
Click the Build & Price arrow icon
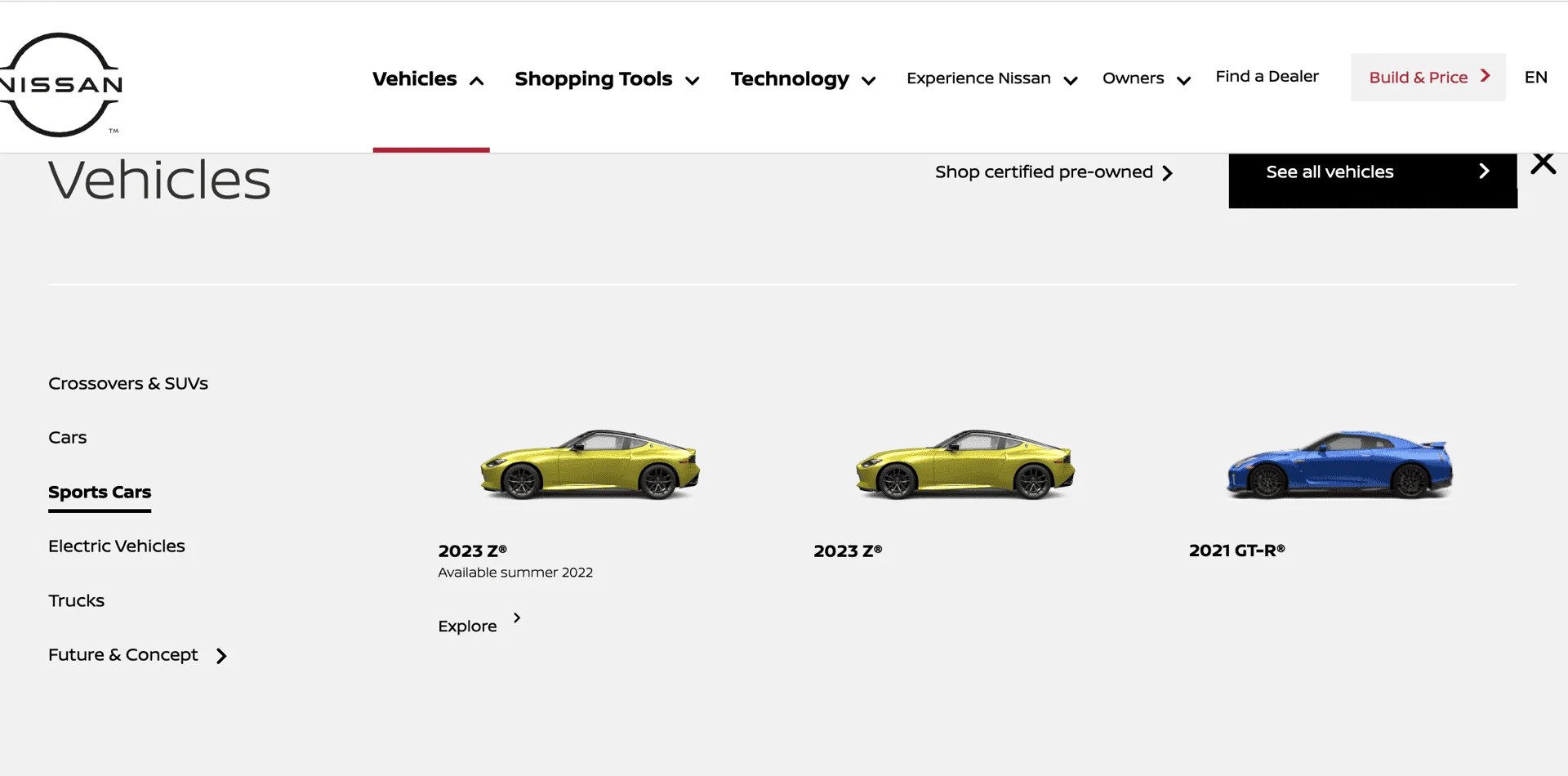1486,76
